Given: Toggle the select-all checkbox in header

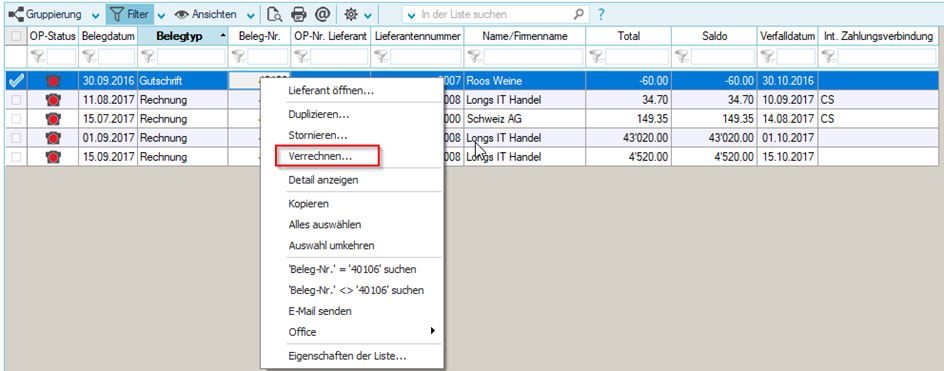Looking at the screenshot, I should [16, 36].
